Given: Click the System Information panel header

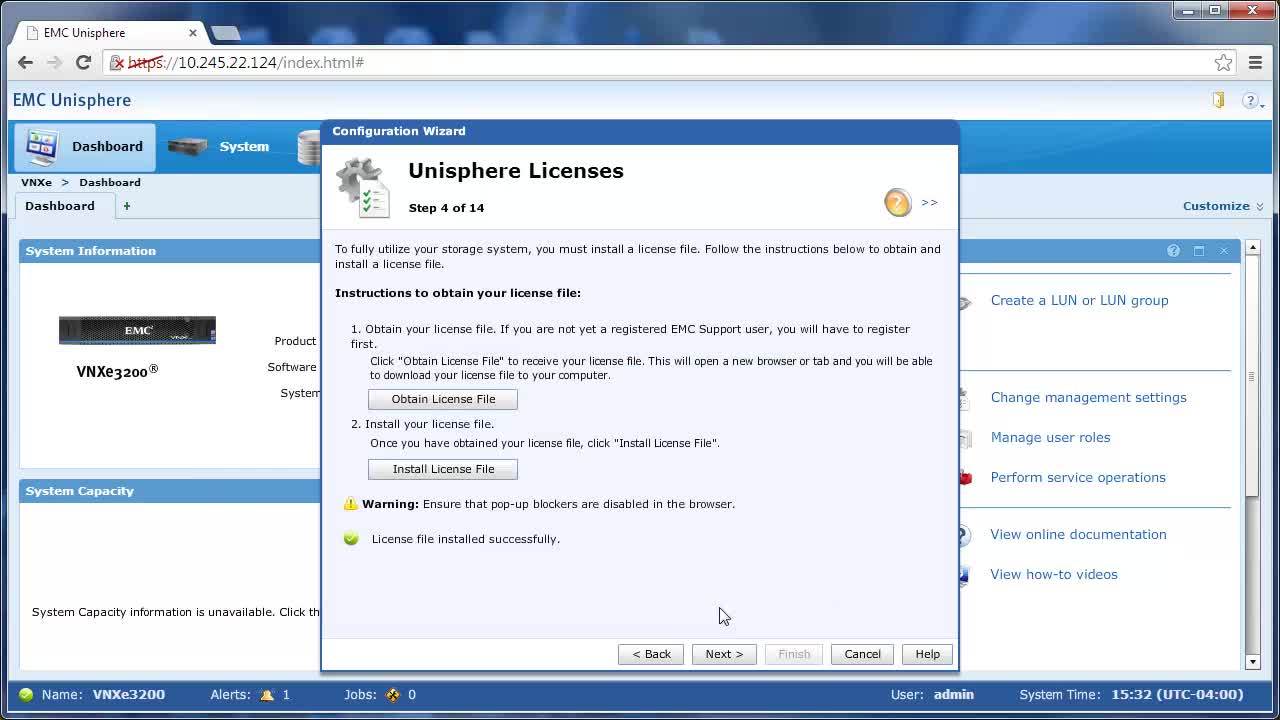Looking at the screenshot, I should (170, 251).
